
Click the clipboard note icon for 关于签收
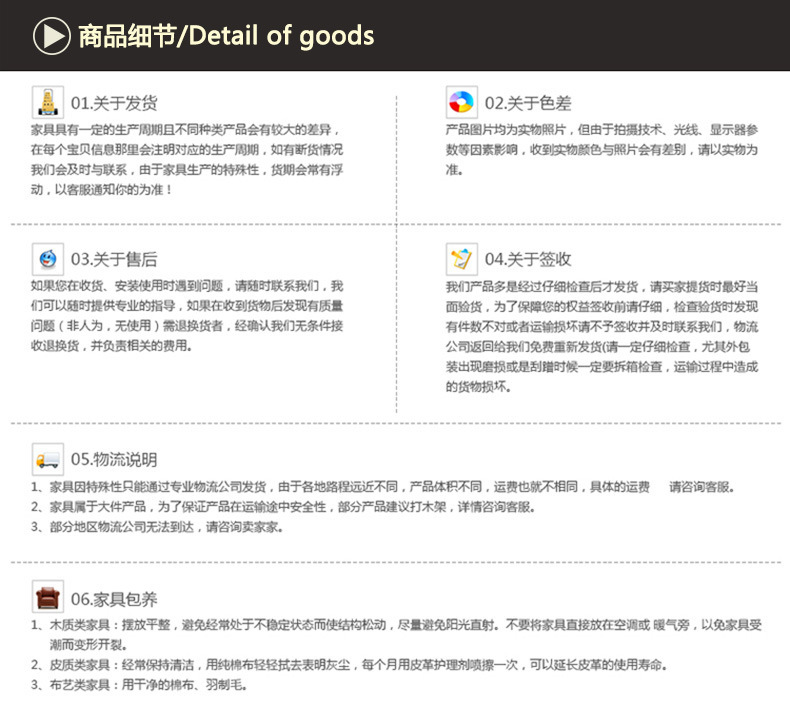pos(462,259)
